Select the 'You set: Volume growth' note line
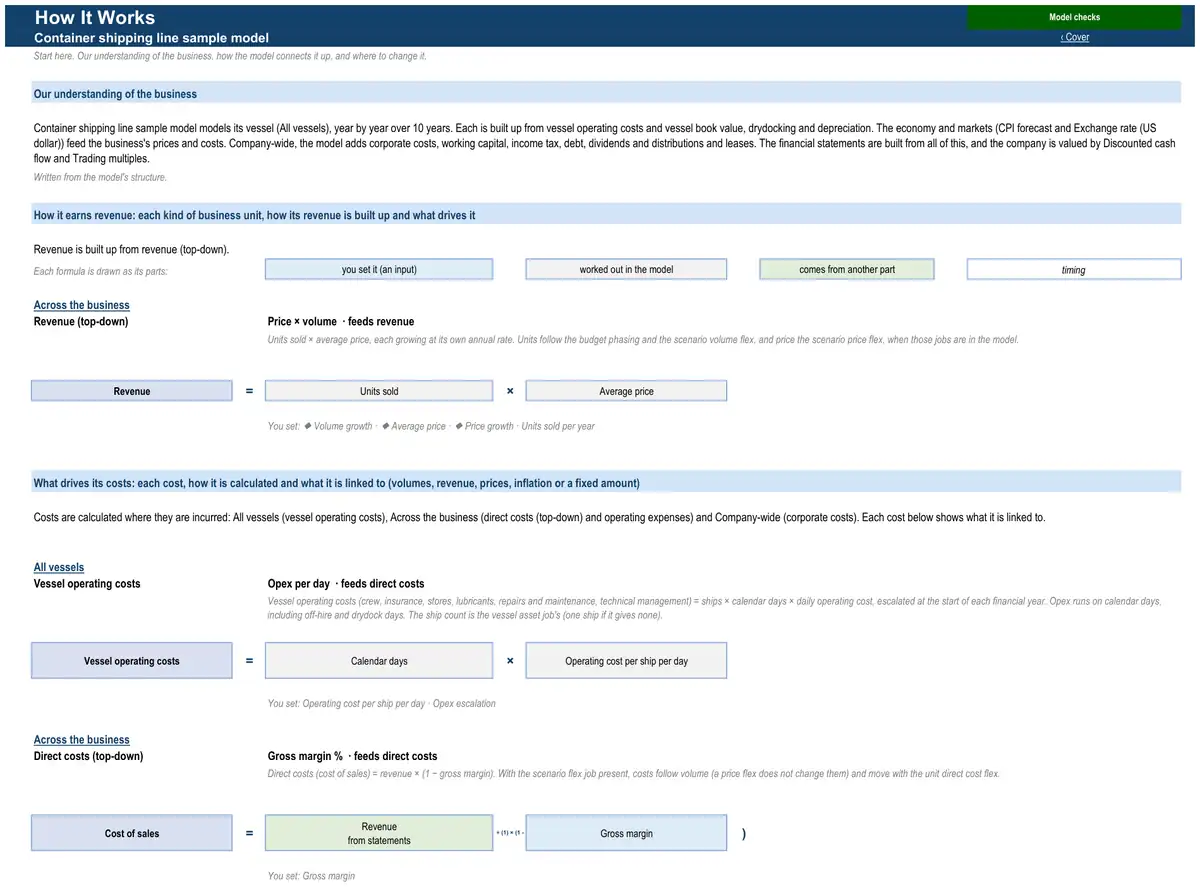The width and height of the screenshot is (1200, 887). (x=431, y=426)
